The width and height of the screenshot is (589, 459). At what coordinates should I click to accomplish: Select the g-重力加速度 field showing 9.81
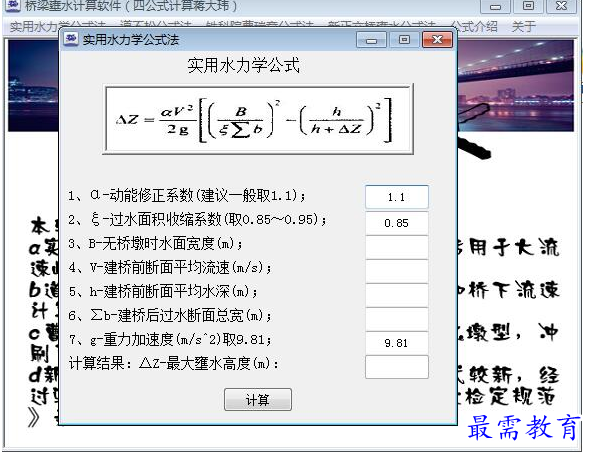396,343
